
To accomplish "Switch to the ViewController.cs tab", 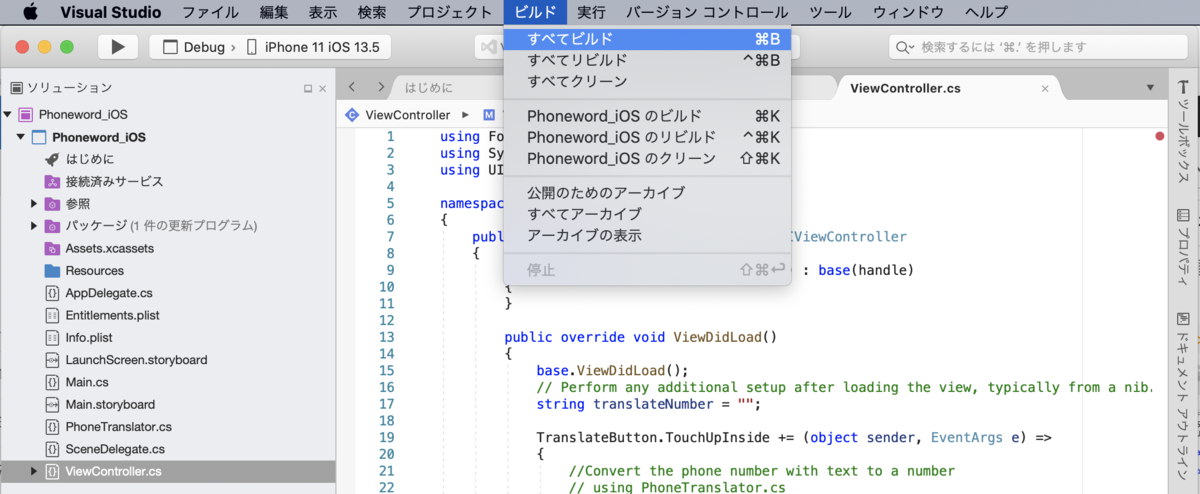I will 905,88.
